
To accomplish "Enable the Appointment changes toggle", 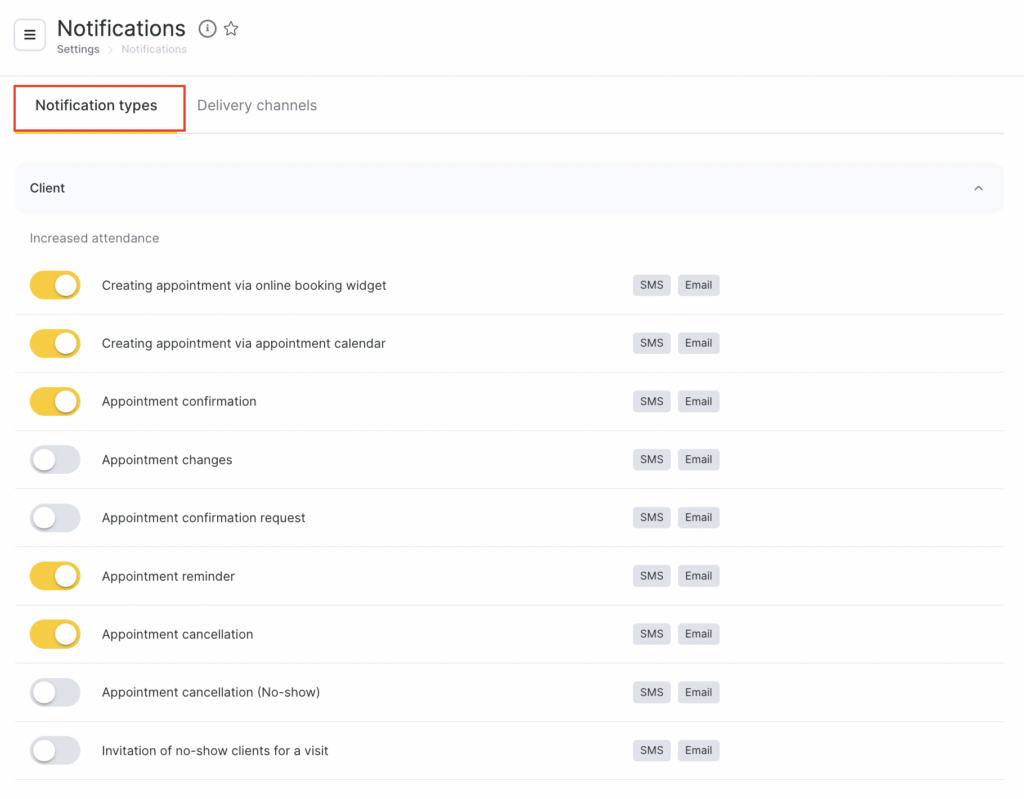I will tap(55, 460).
